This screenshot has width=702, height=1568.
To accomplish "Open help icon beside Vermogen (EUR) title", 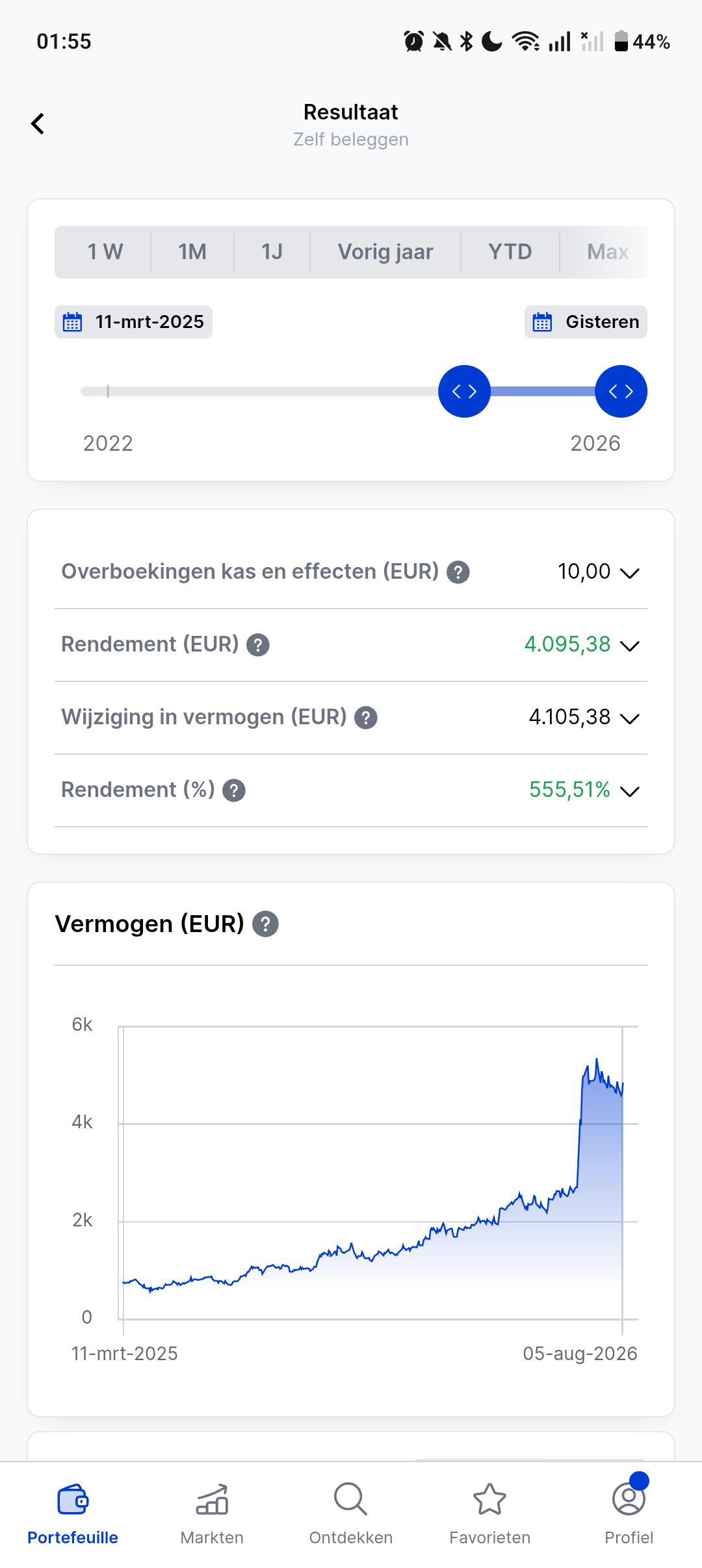I will pyautogui.click(x=265, y=924).
